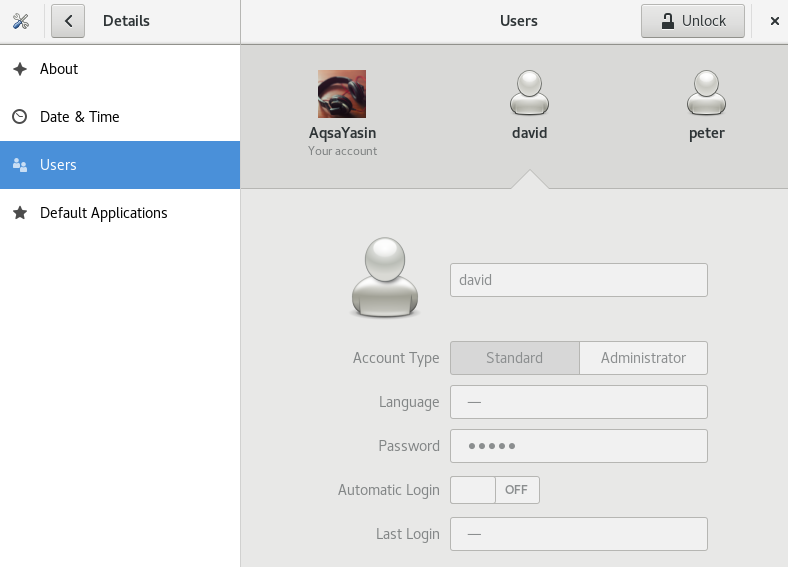Viewport: 788px width, 567px height.
Task: Click the 'Account Type' label
Action: pyautogui.click(x=396, y=358)
